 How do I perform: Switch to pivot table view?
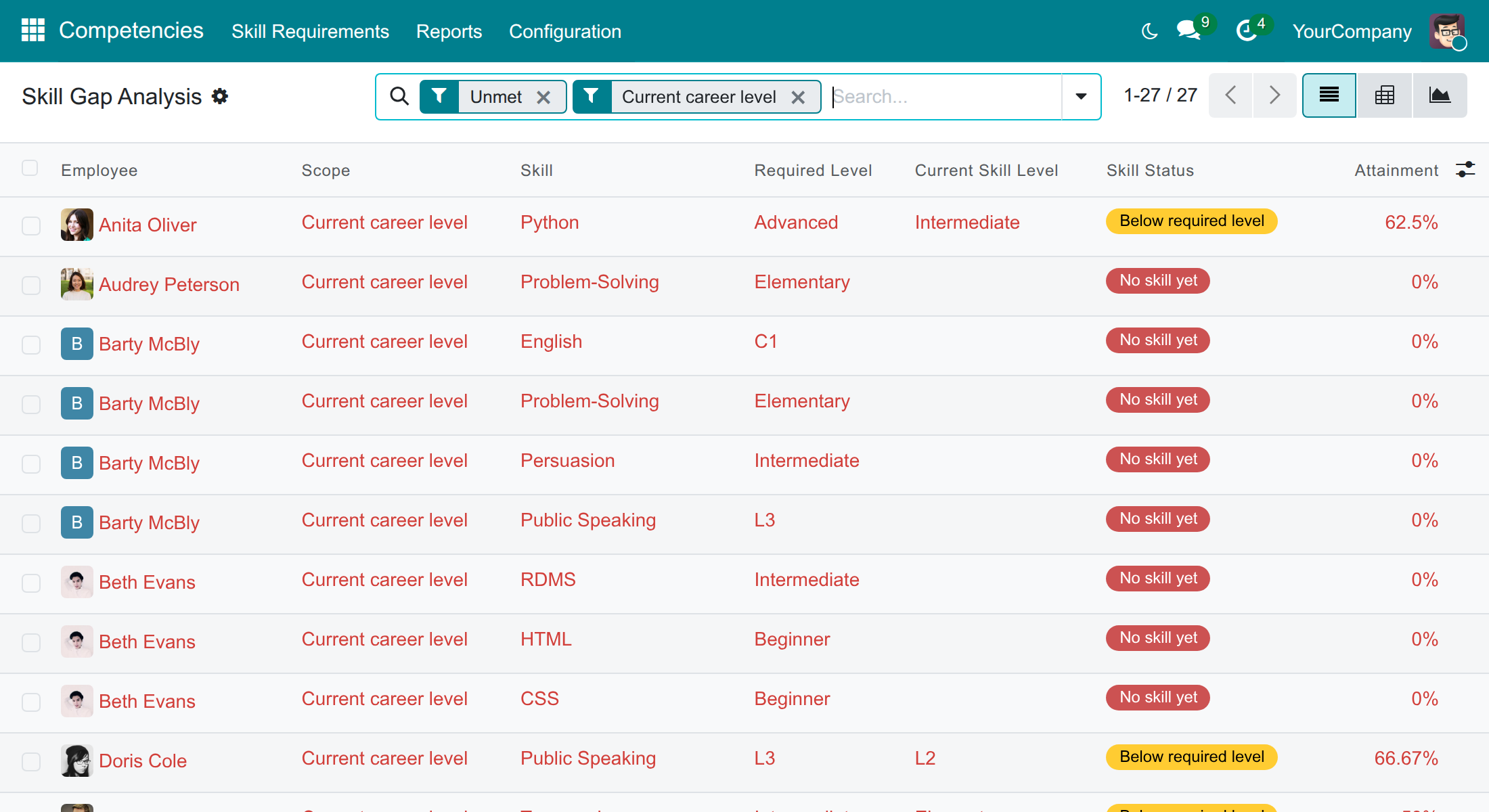coord(1385,95)
